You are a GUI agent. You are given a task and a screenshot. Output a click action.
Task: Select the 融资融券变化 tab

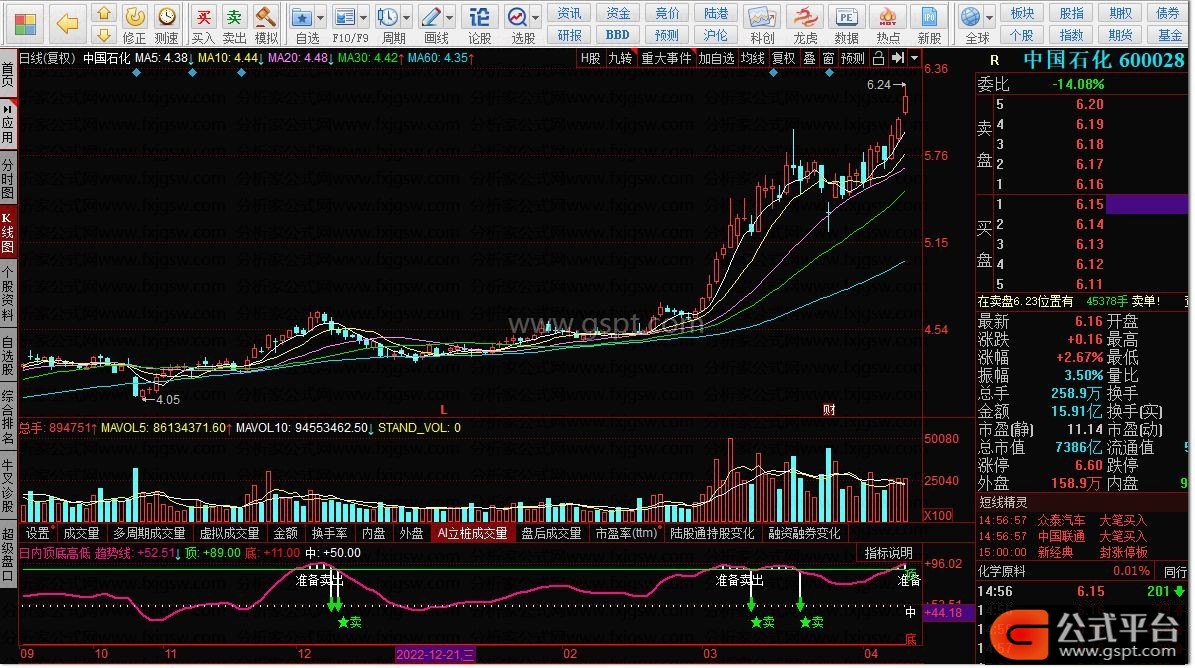pyautogui.click(x=804, y=533)
